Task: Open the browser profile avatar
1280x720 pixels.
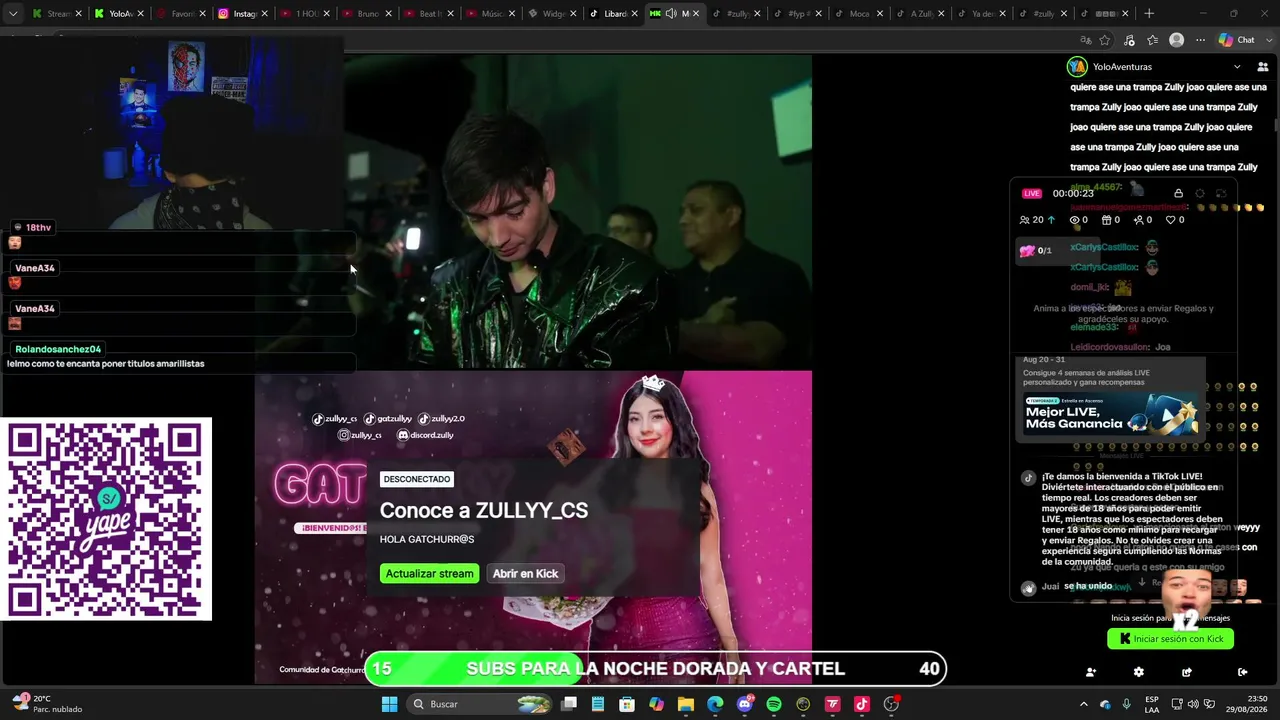Action: point(1177,40)
